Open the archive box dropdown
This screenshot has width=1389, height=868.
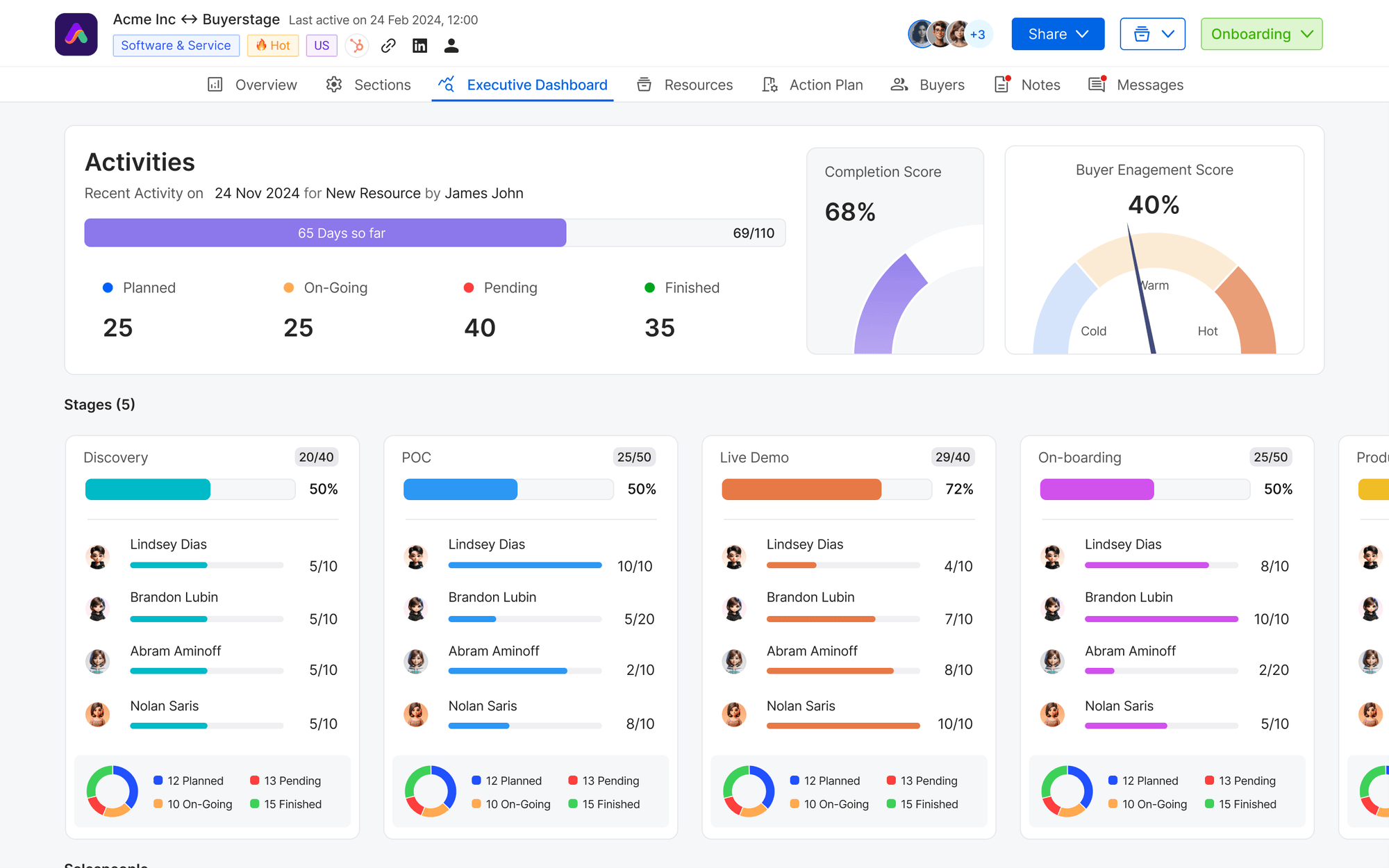(1153, 34)
